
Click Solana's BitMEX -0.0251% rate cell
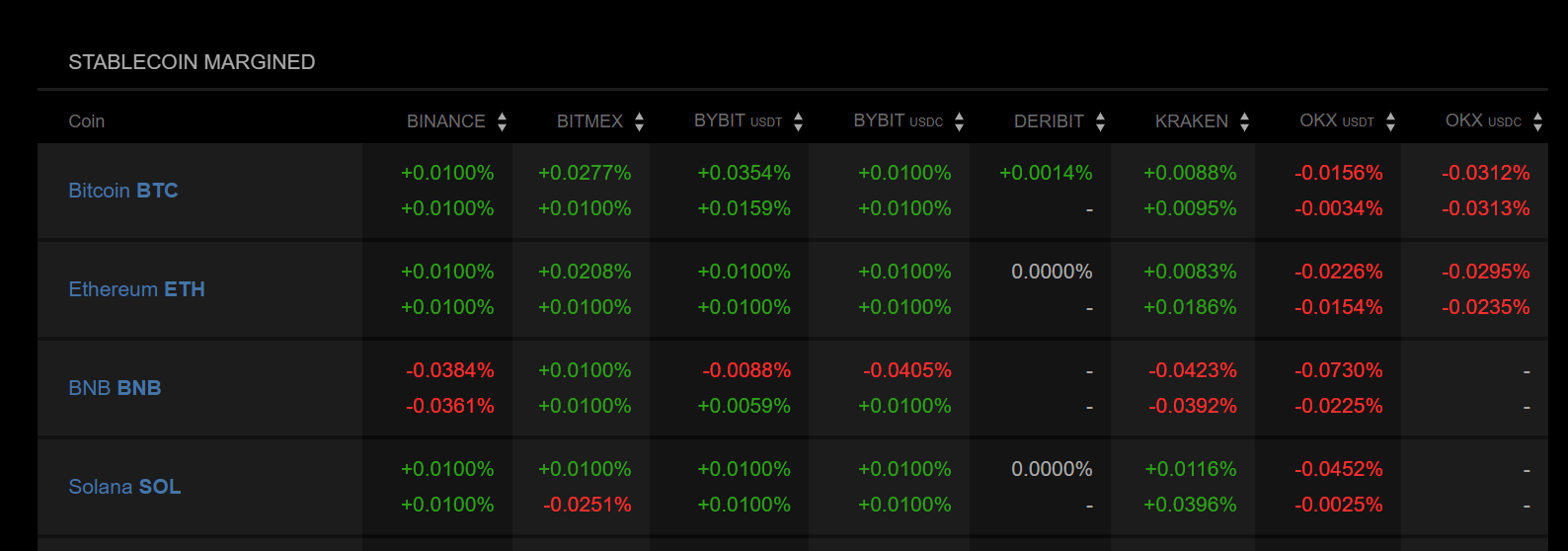[588, 505]
